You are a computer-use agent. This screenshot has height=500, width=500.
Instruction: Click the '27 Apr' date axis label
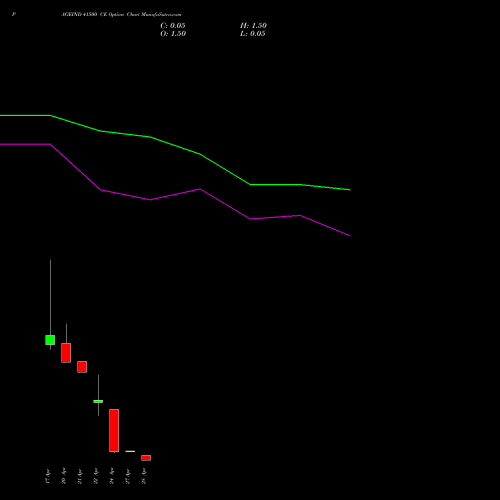(128, 476)
